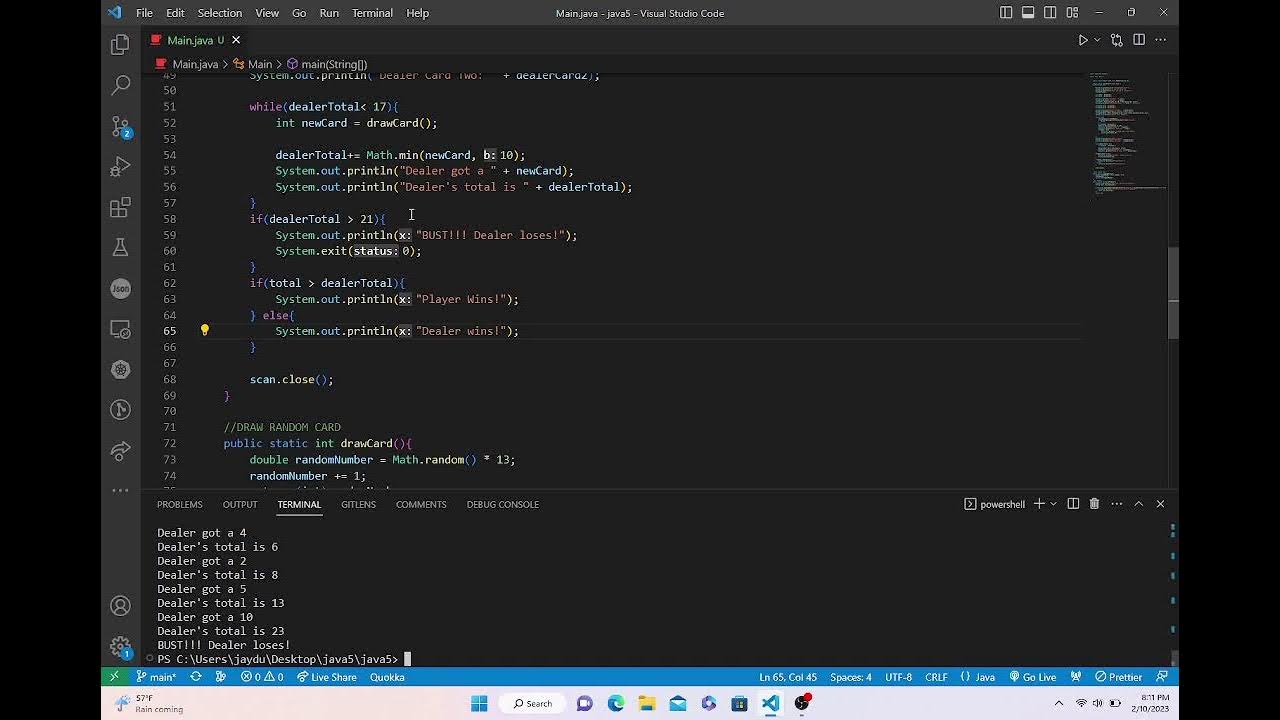Image resolution: width=1280 pixels, height=720 pixels.
Task: Open the Manage gear in activity bar
Action: (x=121, y=647)
